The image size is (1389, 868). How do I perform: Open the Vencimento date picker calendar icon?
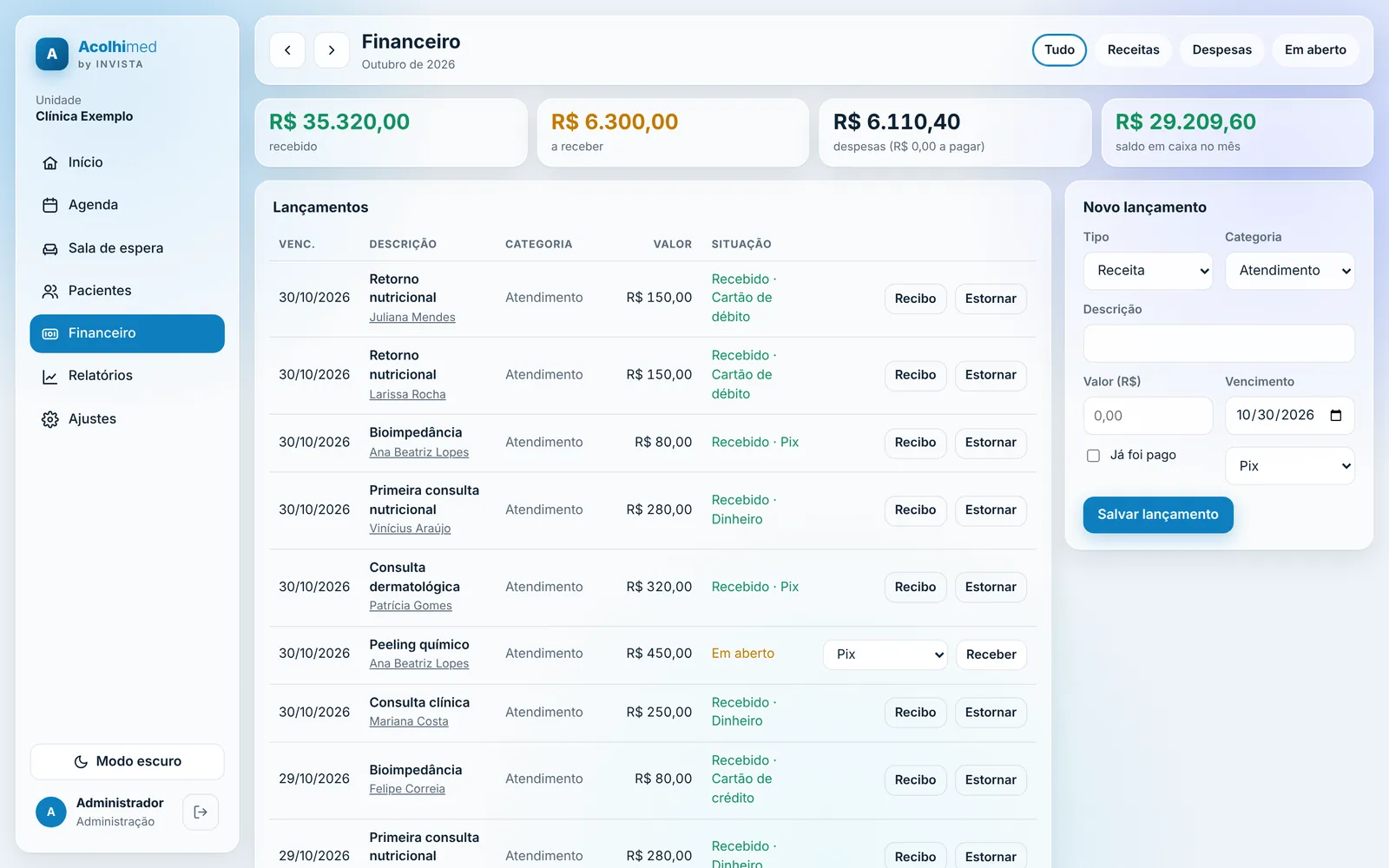(x=1336, y=416)
